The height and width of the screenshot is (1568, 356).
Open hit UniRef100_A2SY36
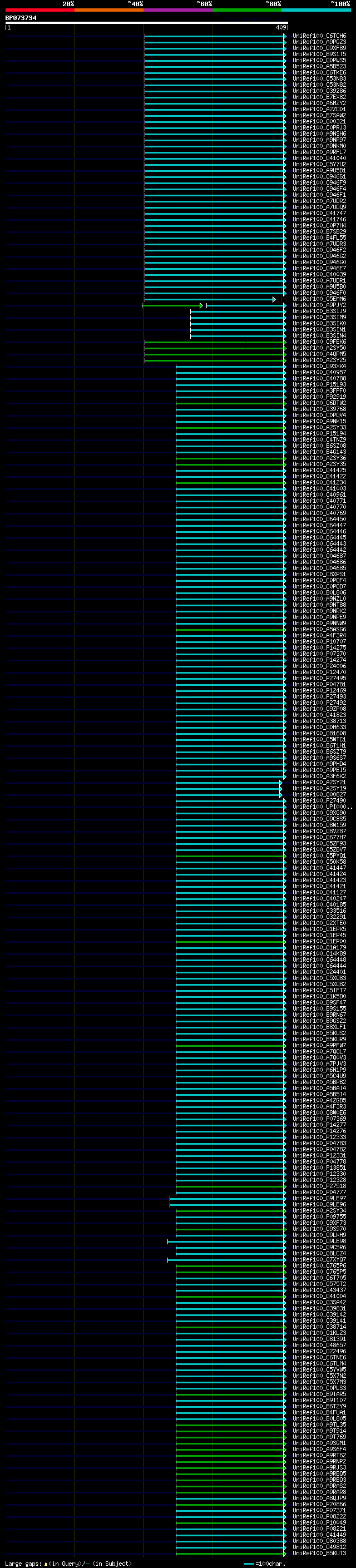point(319,458)
